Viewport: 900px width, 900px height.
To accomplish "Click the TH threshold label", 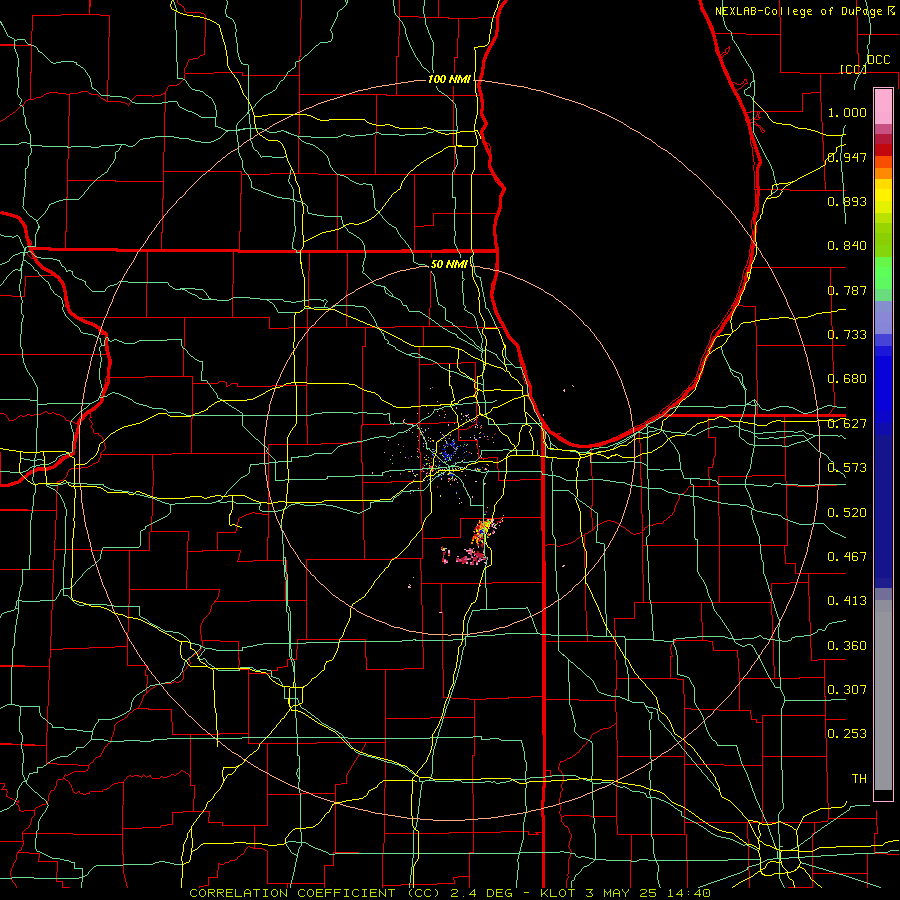I will click(859, 779).
